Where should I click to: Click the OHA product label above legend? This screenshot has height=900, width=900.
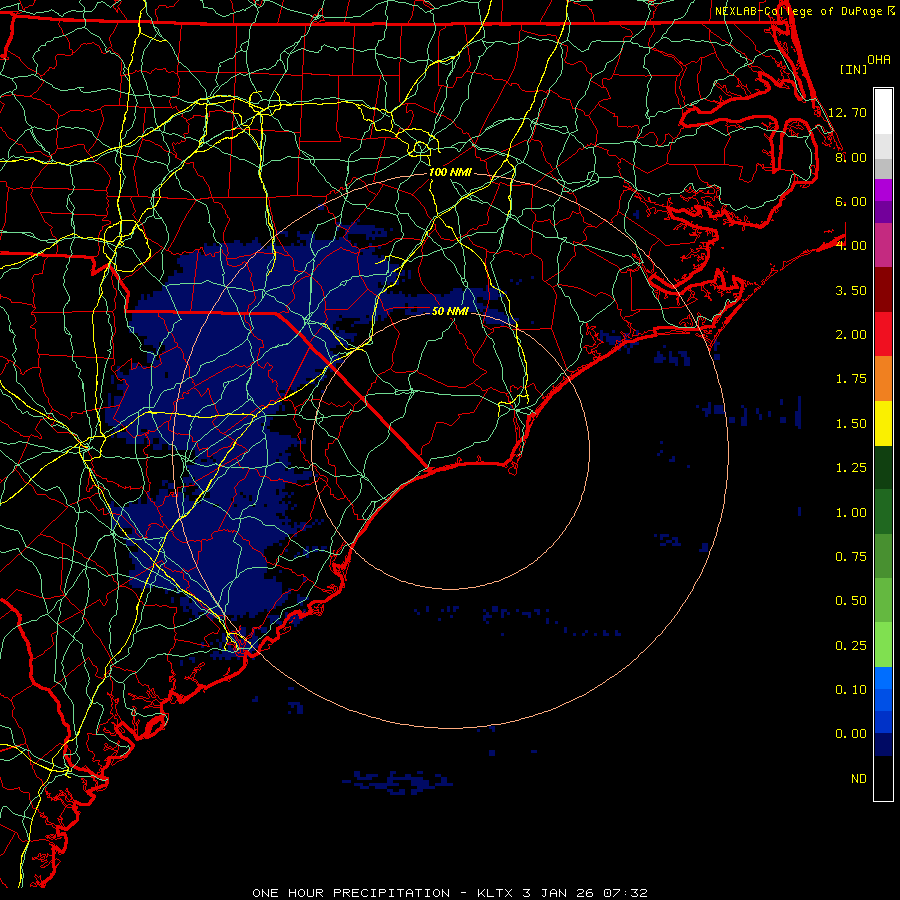[879, 59]
